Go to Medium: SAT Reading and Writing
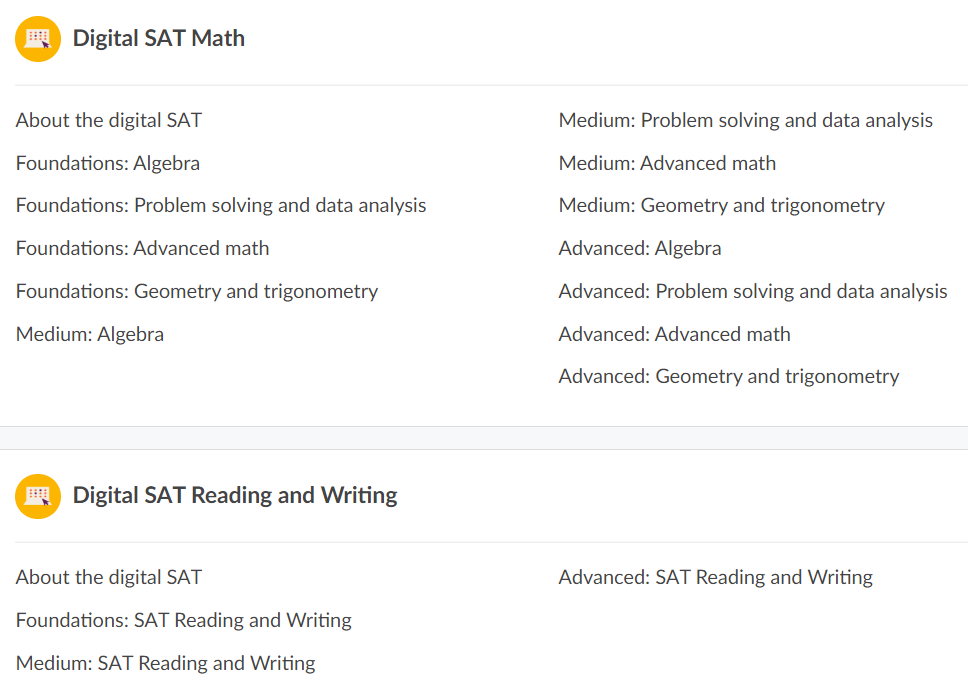 point(166,663)
